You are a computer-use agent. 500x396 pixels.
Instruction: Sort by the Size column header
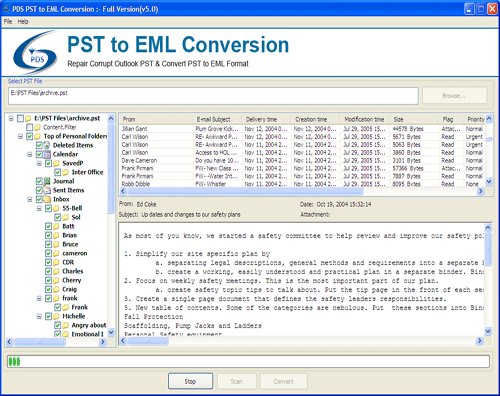tap(414, 119)
